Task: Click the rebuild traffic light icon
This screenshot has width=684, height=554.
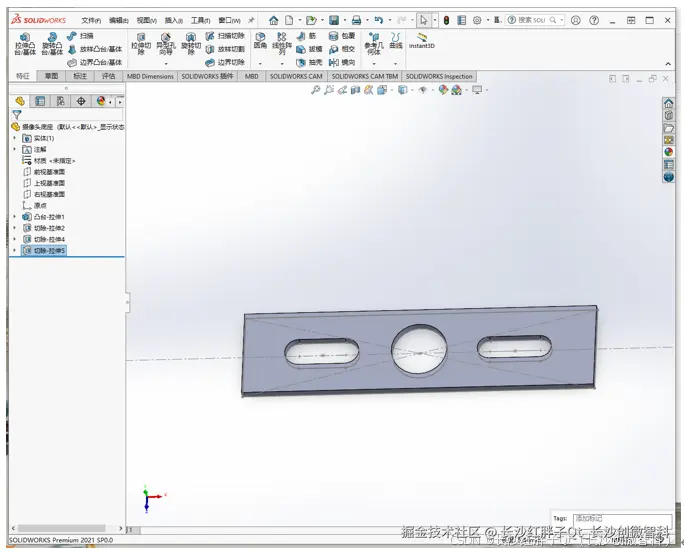Action: pyautogui.click(x=446, y=20)
